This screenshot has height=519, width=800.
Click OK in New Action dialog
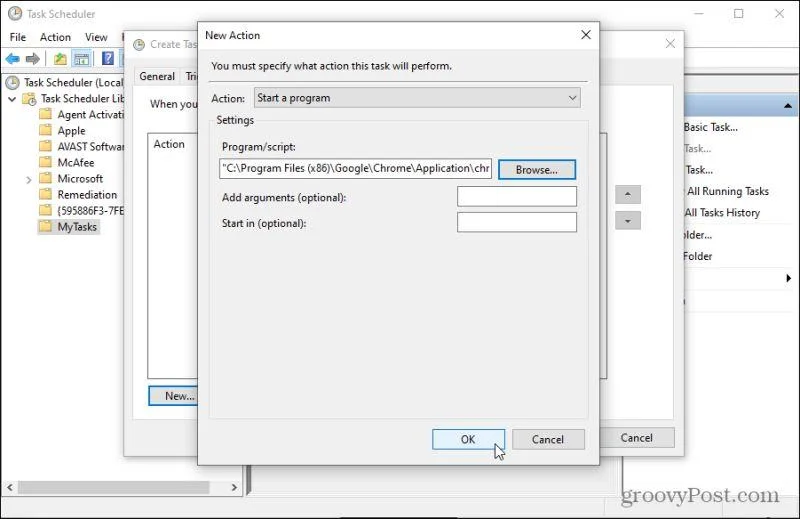point(468,439)
